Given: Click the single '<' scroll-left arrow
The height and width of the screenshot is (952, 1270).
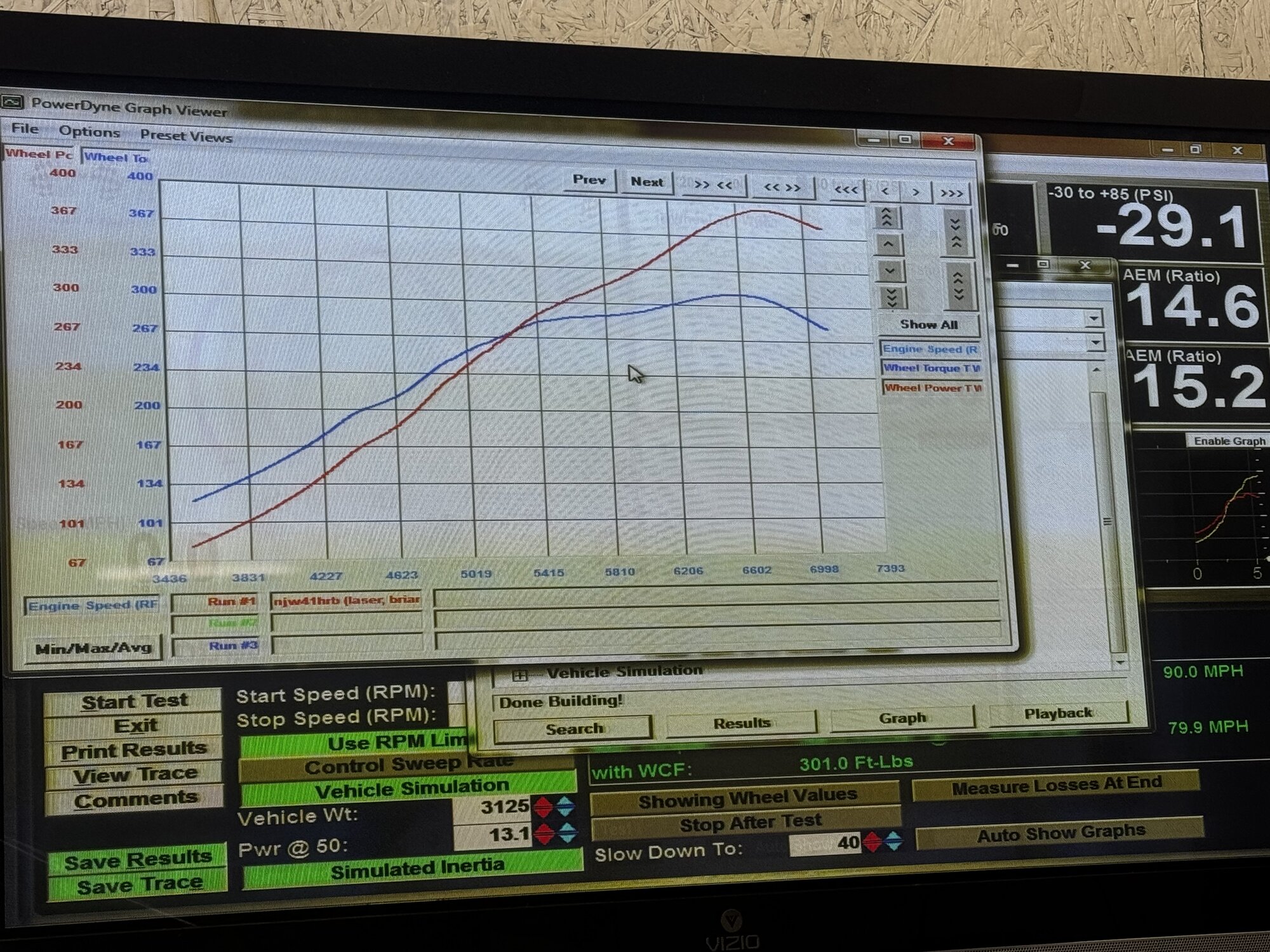Looking at the screenshot, I should point(885,191).
